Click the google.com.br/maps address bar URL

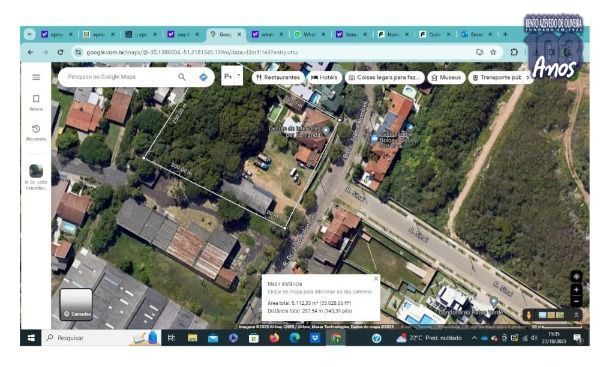click(191, 52)
